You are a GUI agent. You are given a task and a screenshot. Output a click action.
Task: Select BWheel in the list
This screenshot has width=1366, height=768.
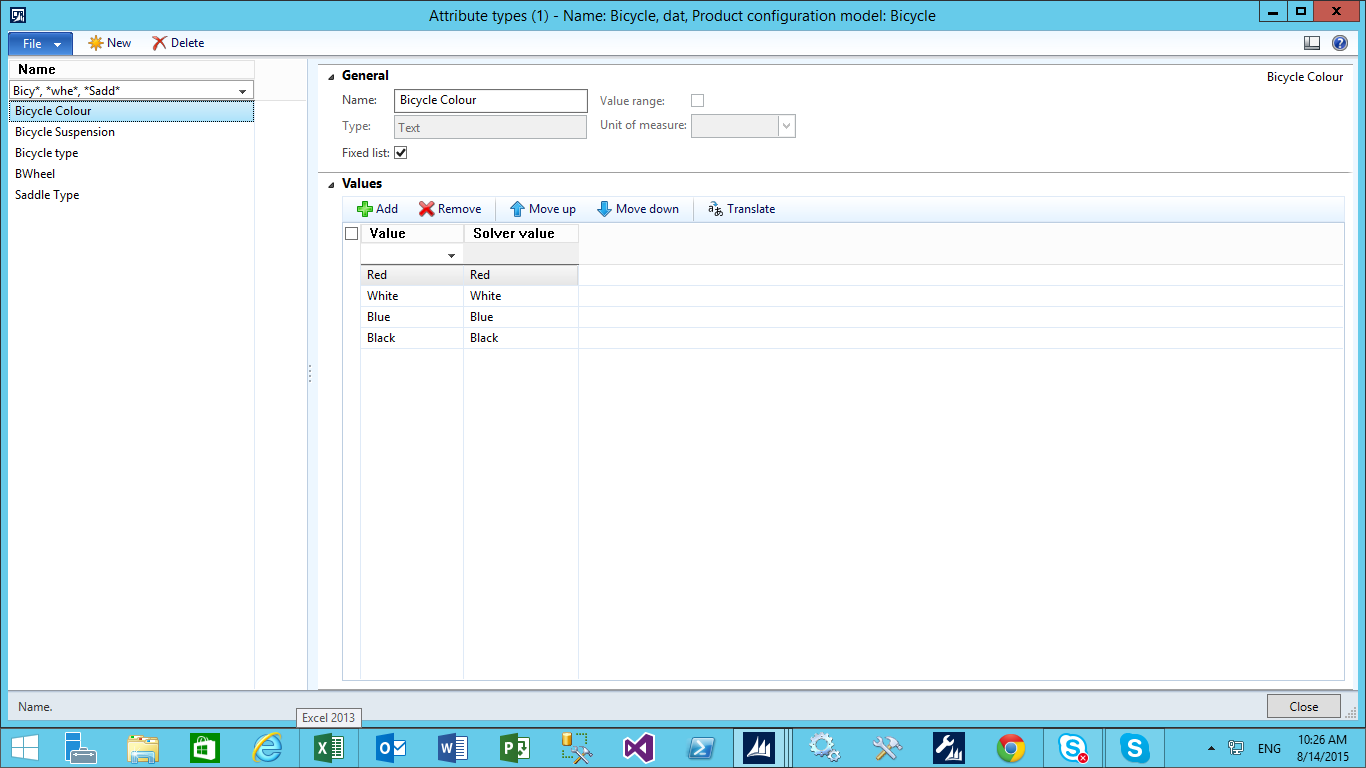click(131, 174)
